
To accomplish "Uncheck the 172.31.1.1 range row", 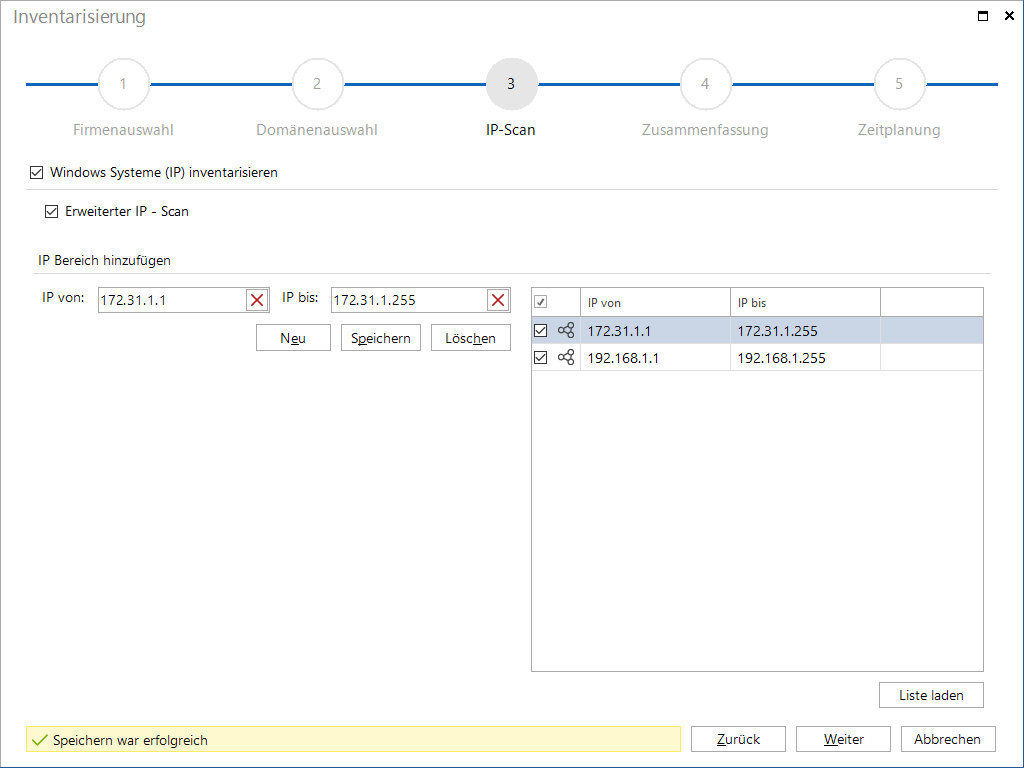I will tap(541, 330).
